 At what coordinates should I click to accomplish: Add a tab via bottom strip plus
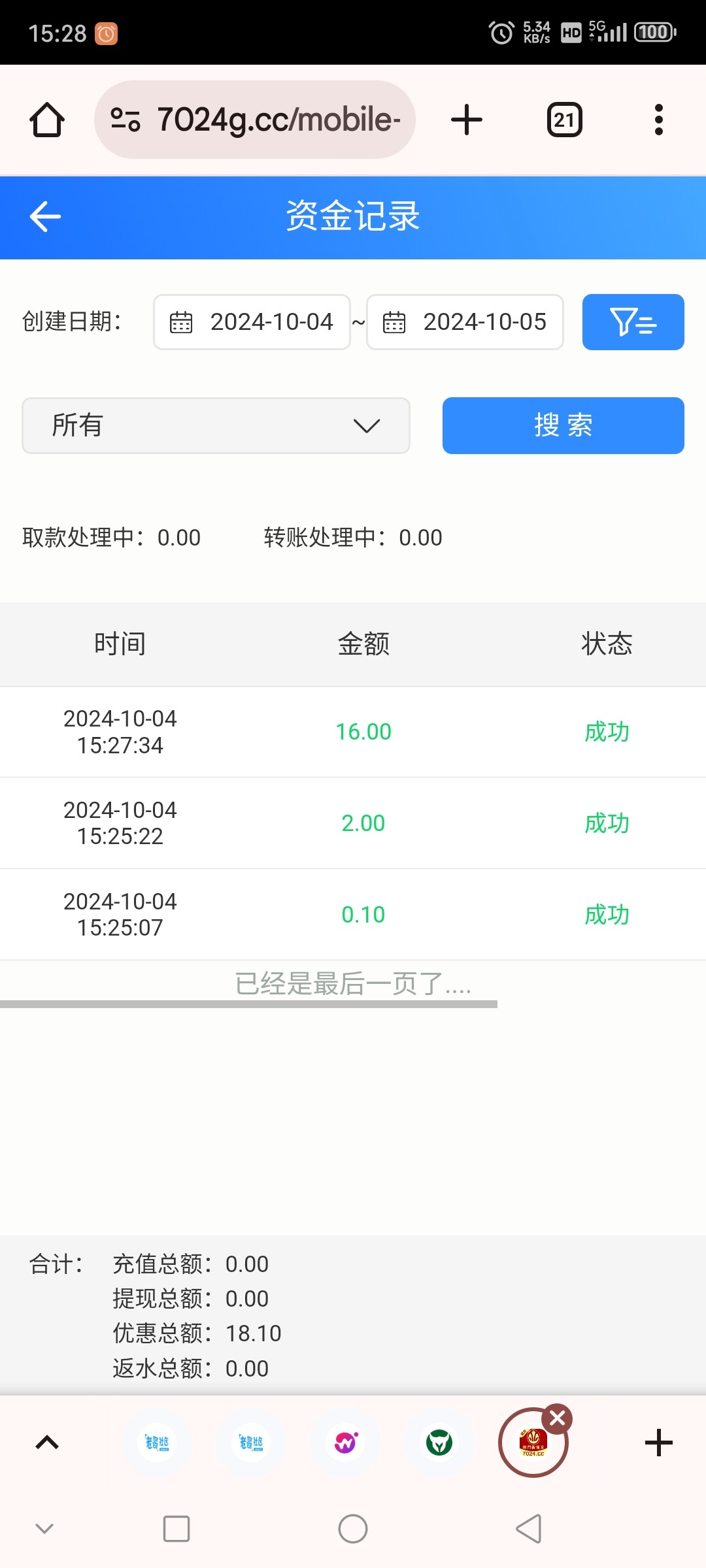(x=658, y=1443)
